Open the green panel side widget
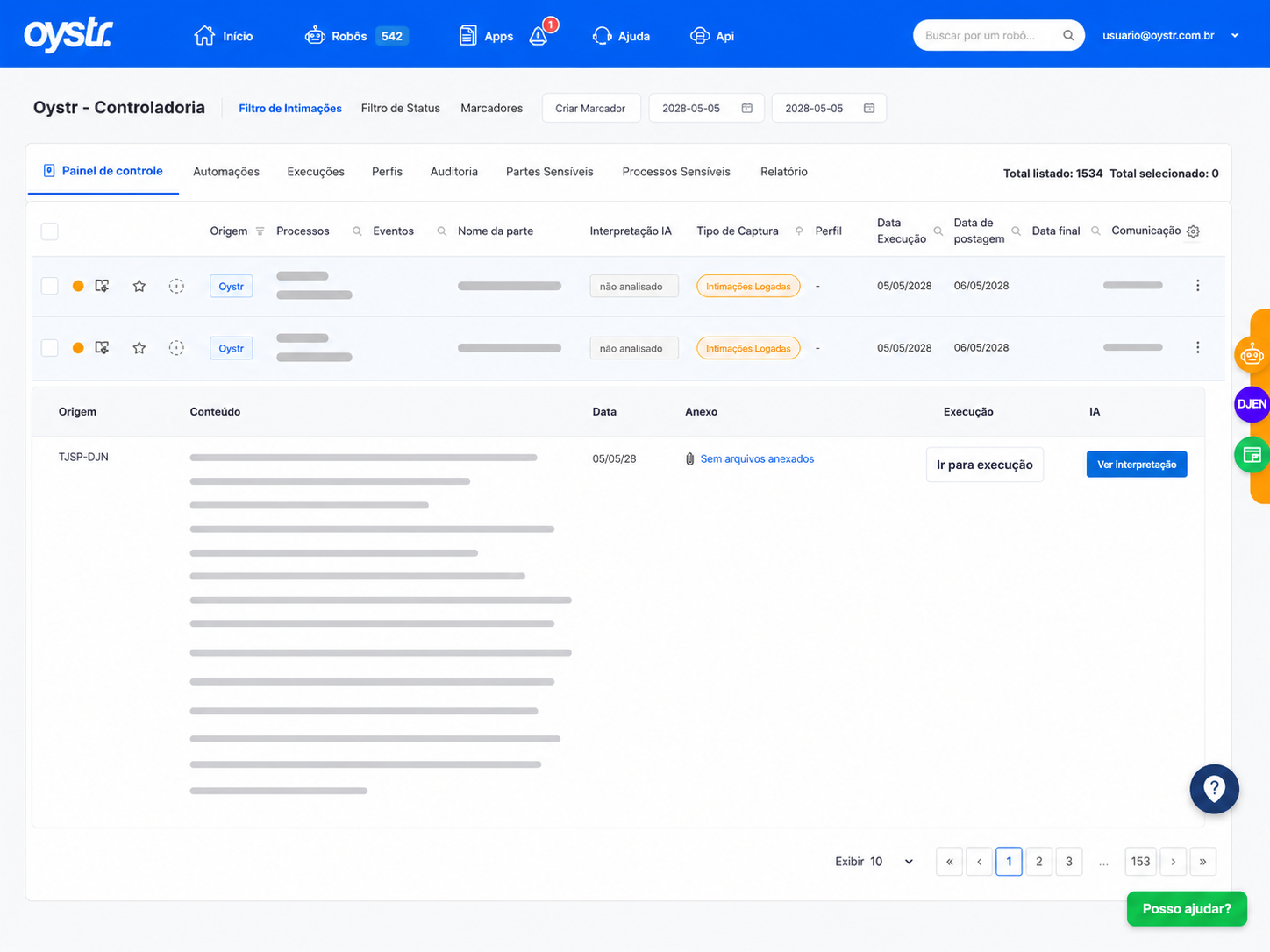 tap(1252, 455)
